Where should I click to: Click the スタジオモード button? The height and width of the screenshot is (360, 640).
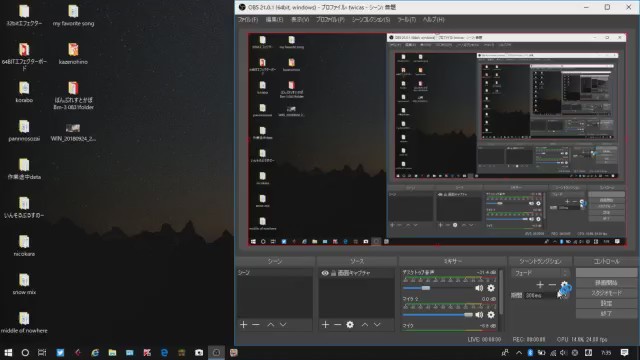coord(606,293)
